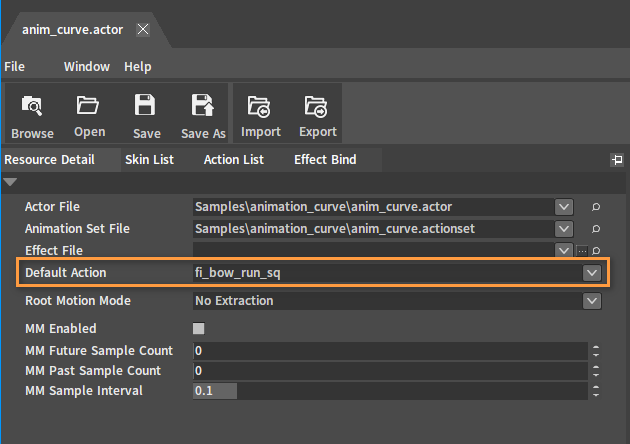This screenshot has height=444, width=630.
Task: Click the 'Effect File' label
Action: (54, 251)
